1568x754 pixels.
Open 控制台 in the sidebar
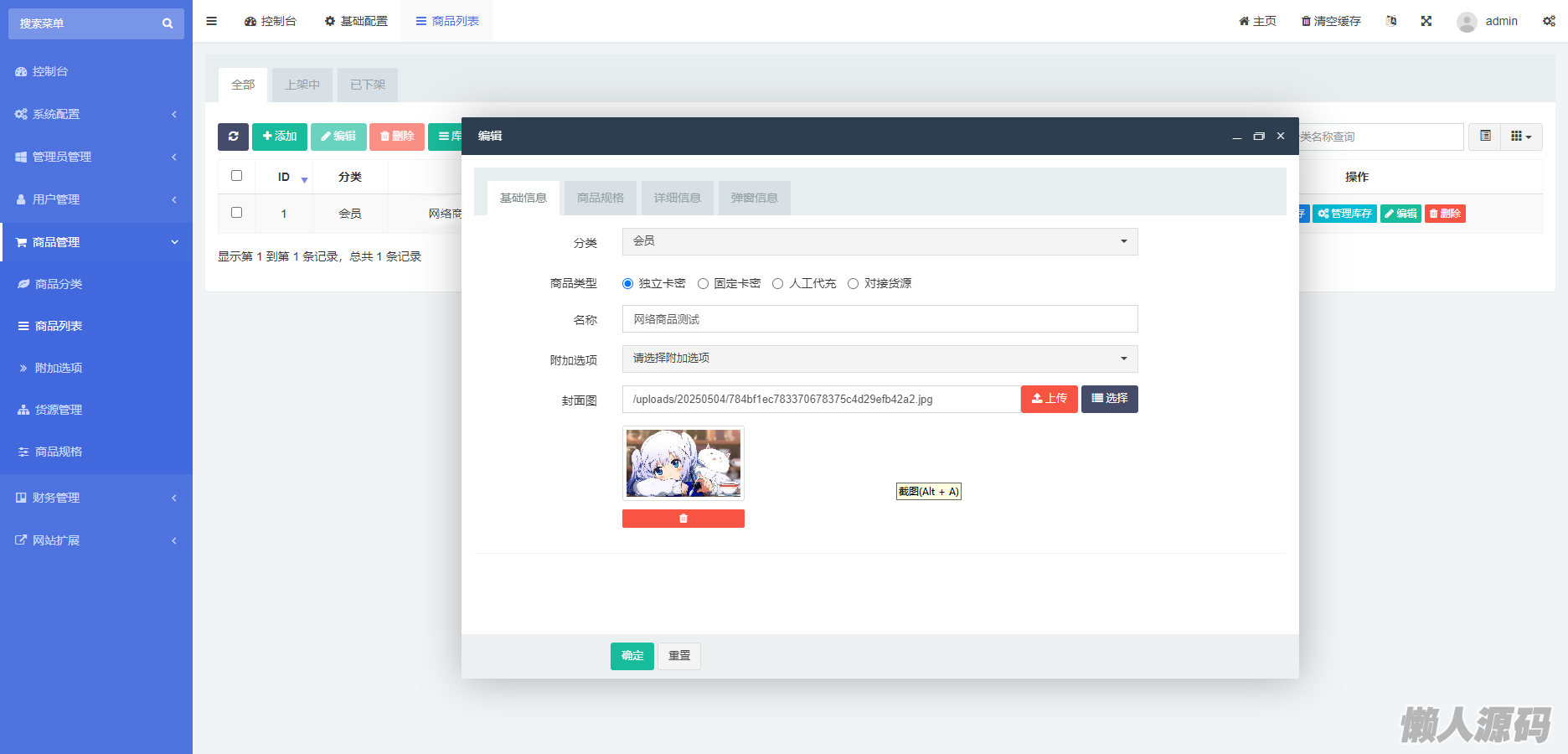point(96,71)
